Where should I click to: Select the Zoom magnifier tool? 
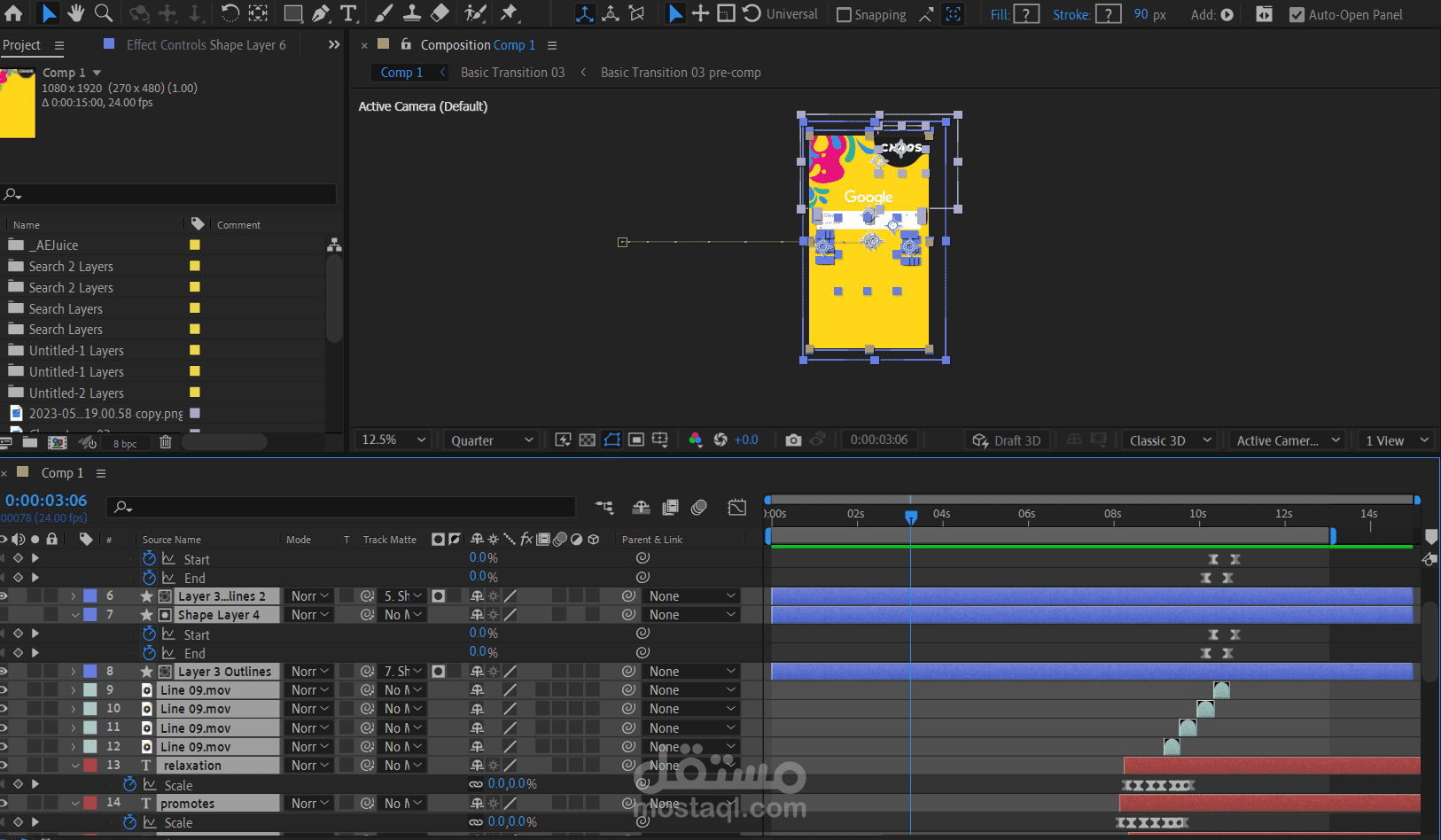(104, 13)
